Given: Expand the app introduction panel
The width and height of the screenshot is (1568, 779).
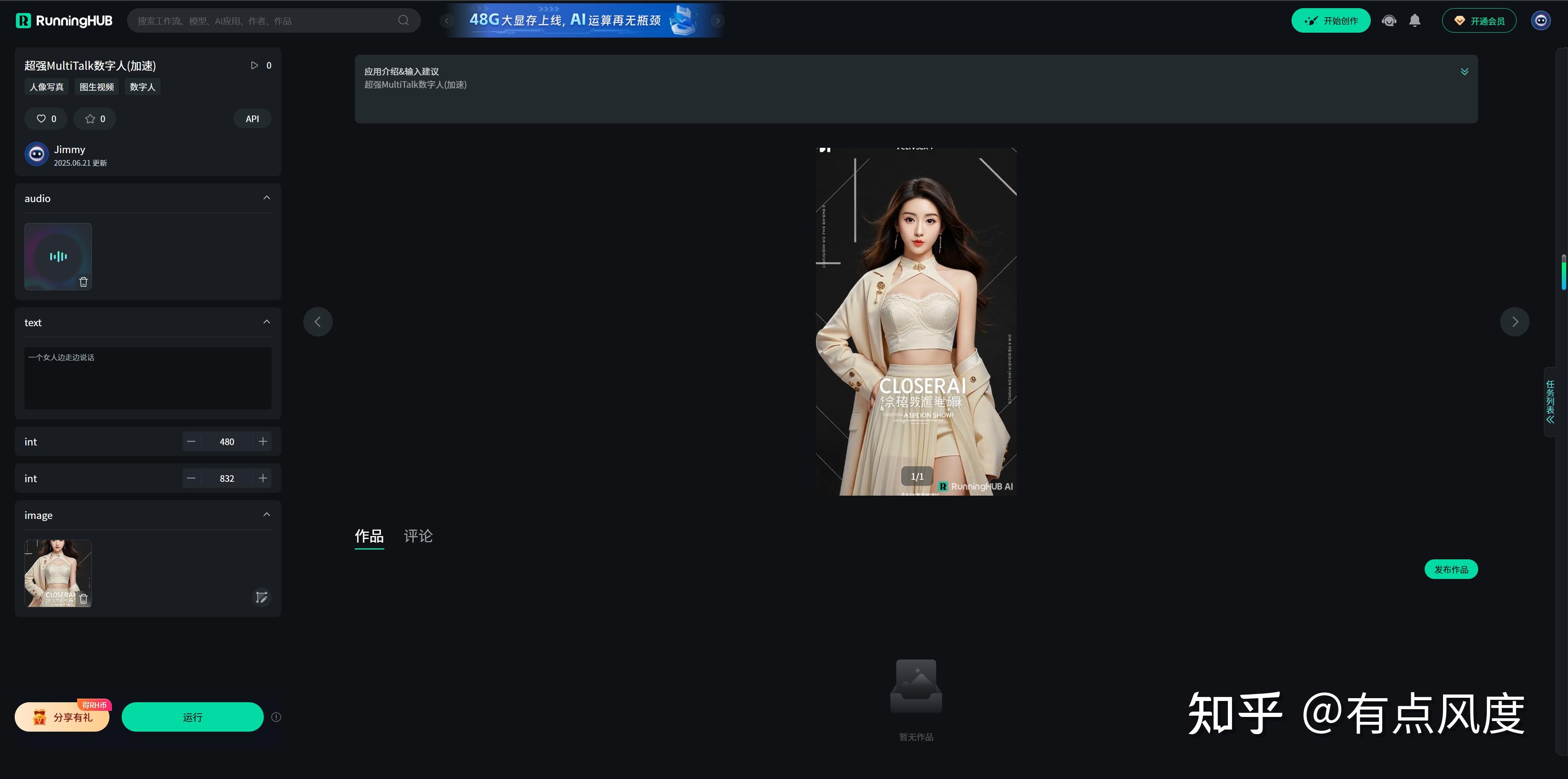Looking at the screenshot, I should point(1465,72).
